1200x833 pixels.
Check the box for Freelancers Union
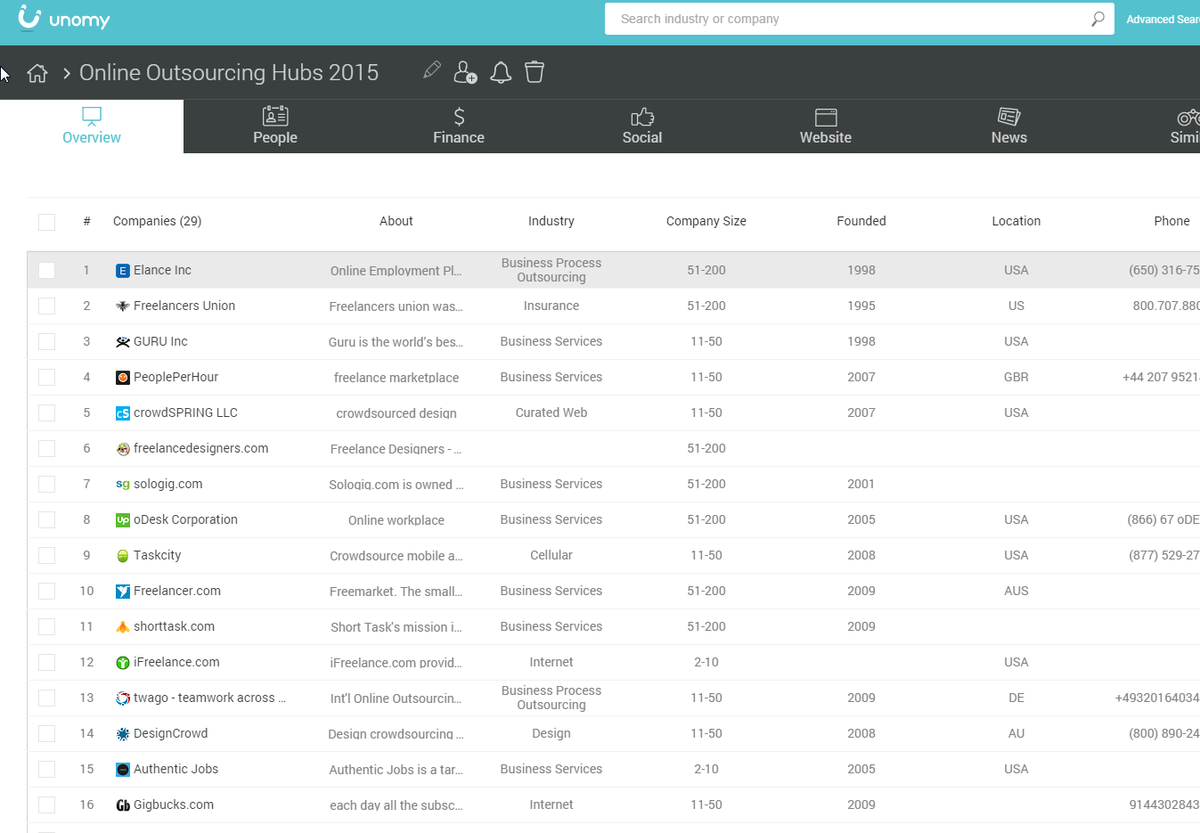tap(47, 306)
